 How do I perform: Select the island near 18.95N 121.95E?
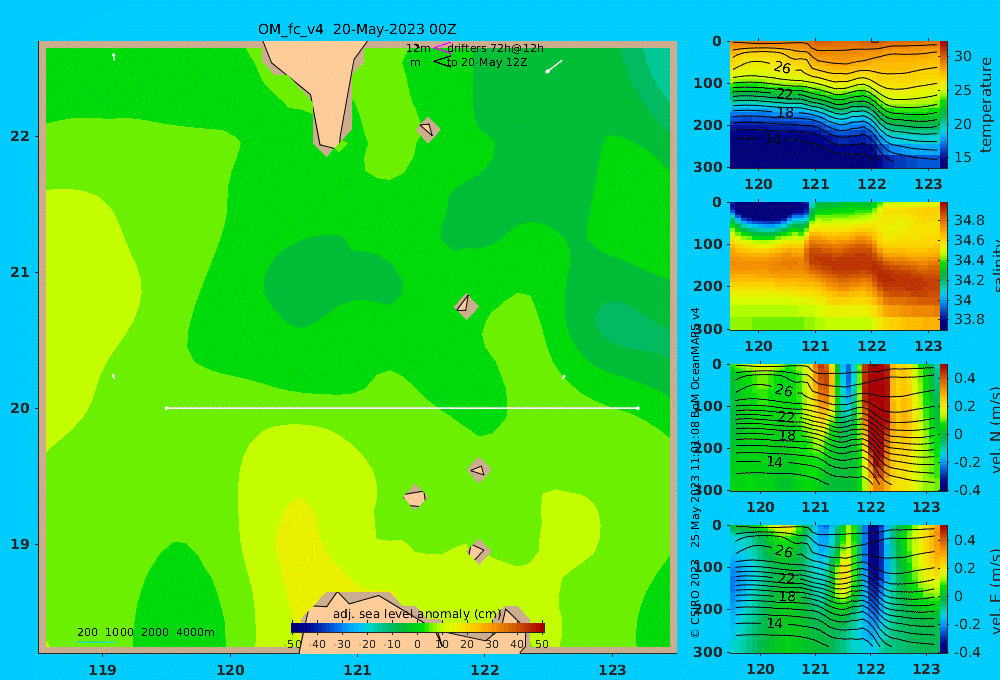[x=478, y=551]
